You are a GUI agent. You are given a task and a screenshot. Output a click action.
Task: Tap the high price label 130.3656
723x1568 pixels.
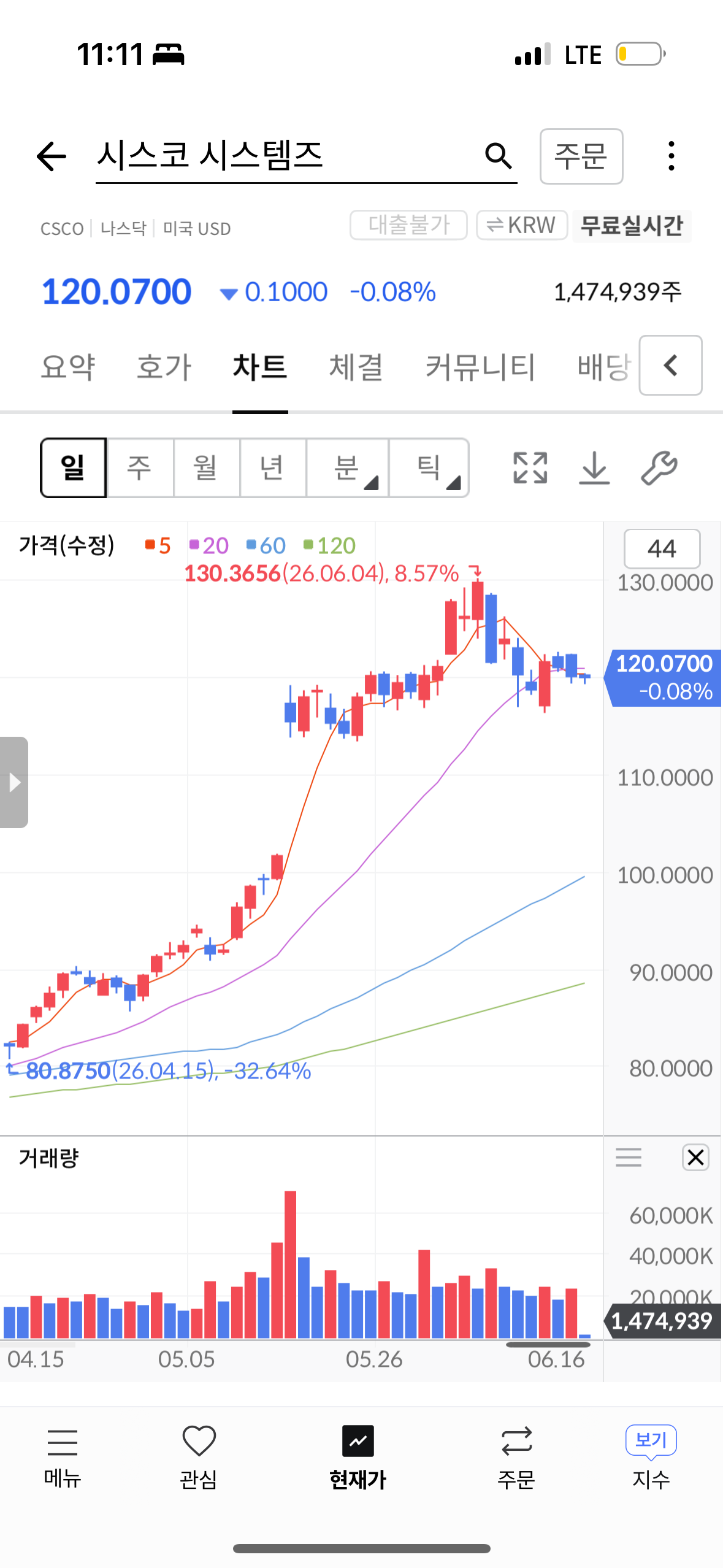tap(232, 574)
